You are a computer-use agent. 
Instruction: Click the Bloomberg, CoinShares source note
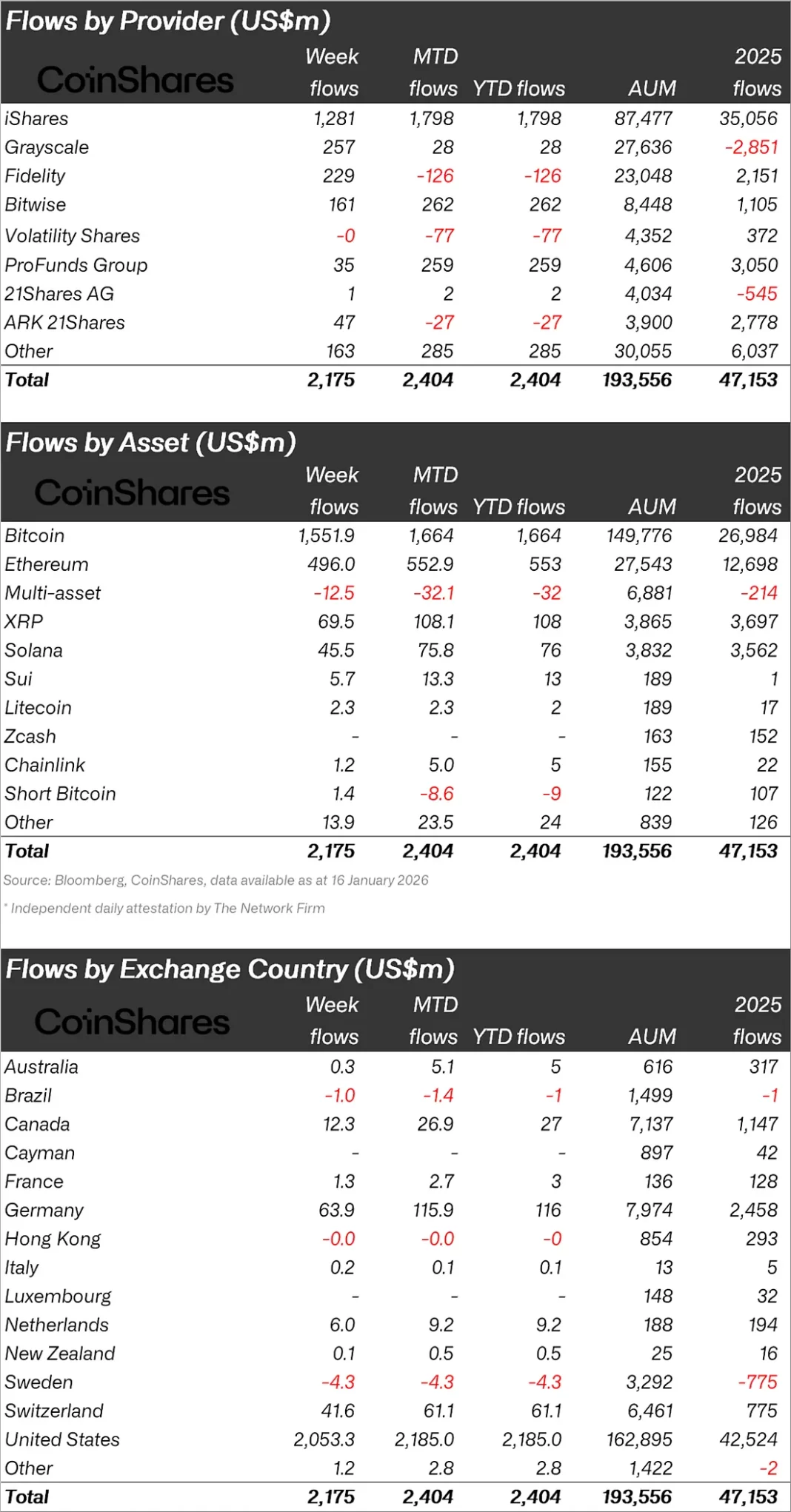(216, 880)
